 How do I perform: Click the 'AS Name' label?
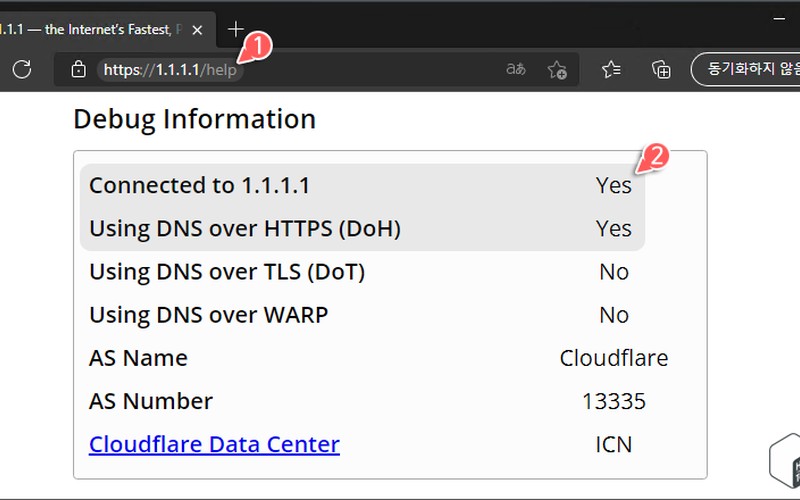(x=138, y=358)
